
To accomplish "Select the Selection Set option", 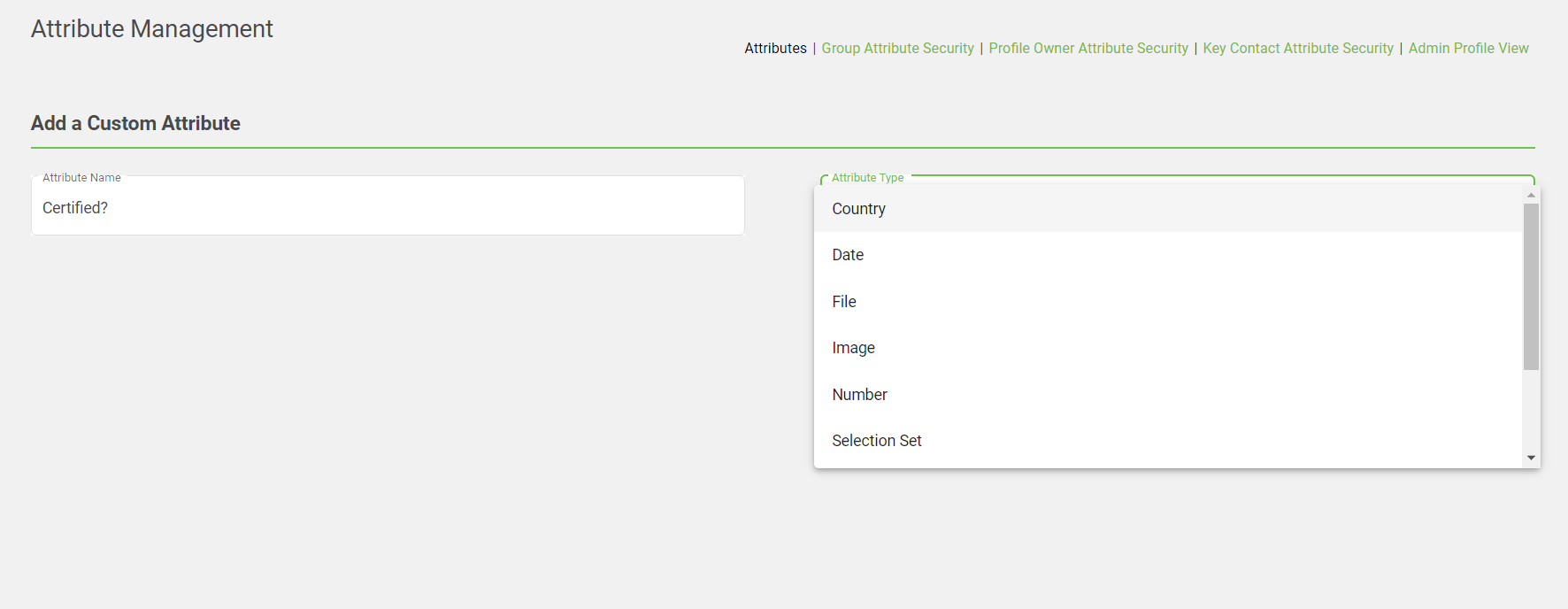I will point(1168,441).
